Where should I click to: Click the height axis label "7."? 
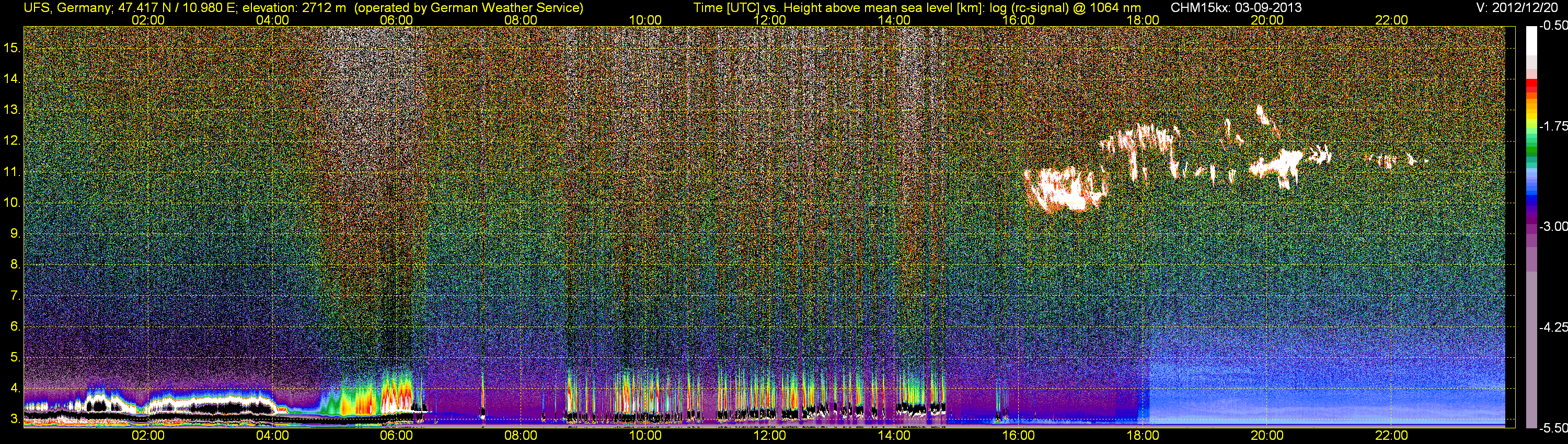click(15, 296)
